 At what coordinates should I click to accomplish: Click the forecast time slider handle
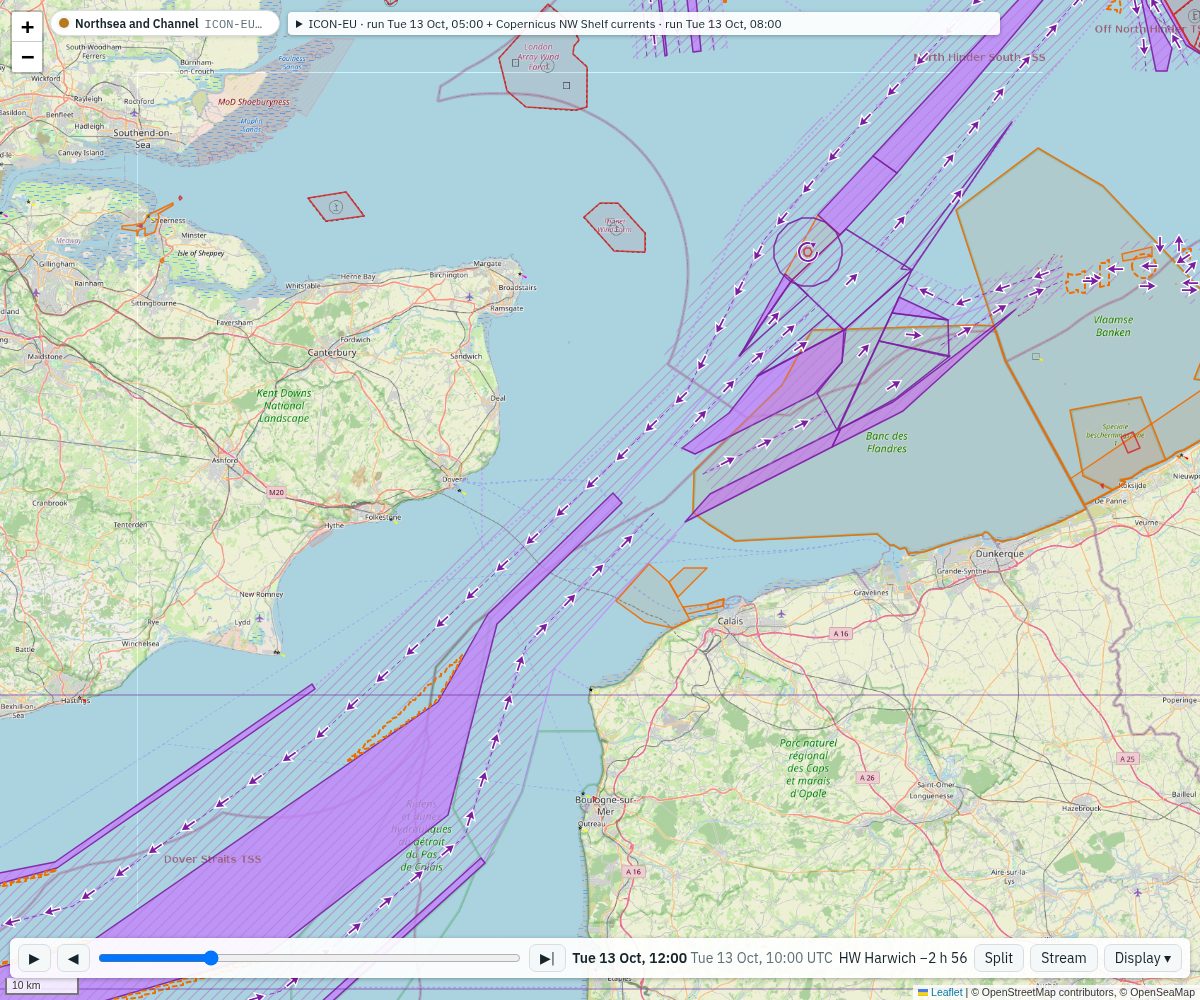(211, 958)
